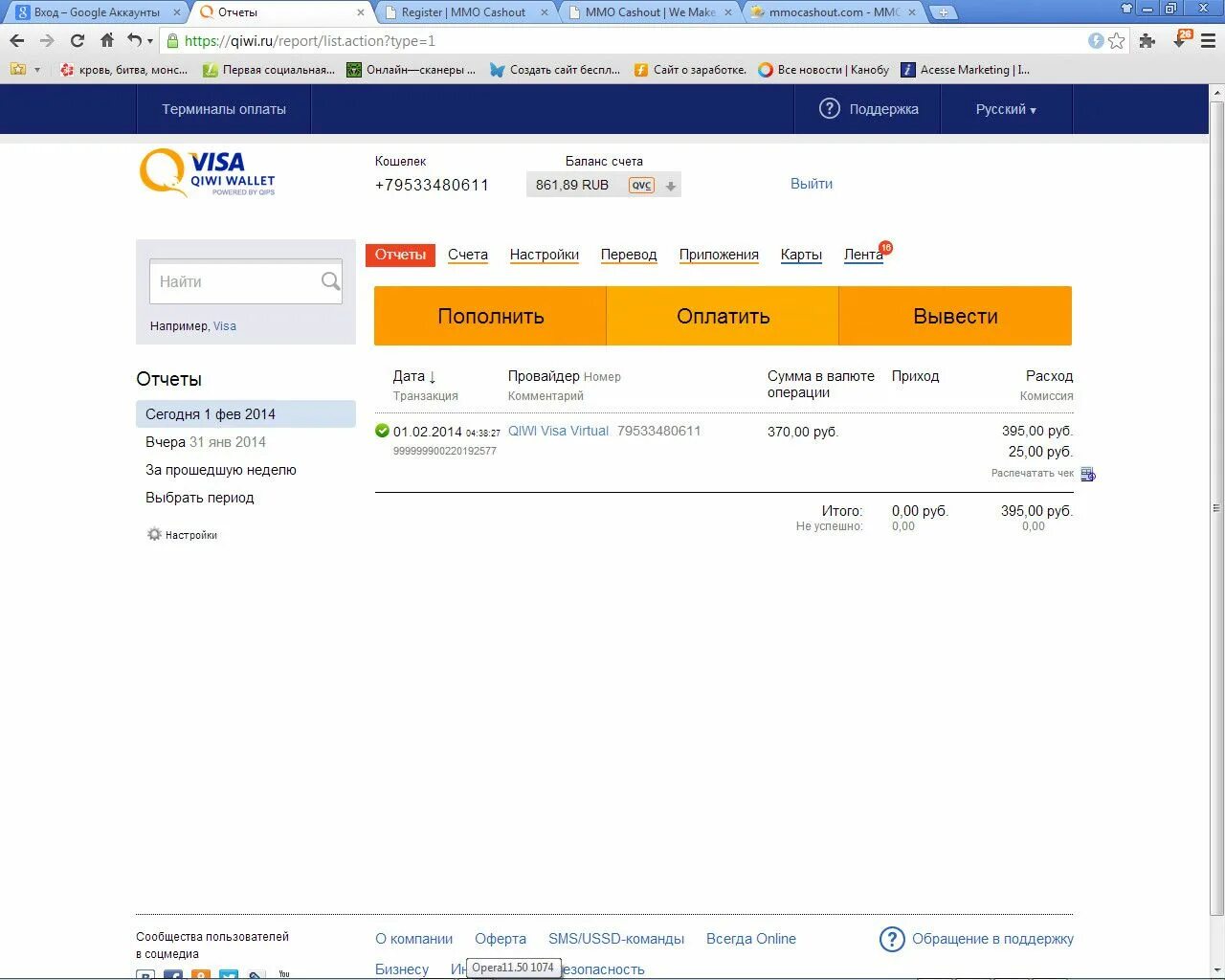Click the Оплатить button
Screen dimensions: 1225x980
coord(723,316)
